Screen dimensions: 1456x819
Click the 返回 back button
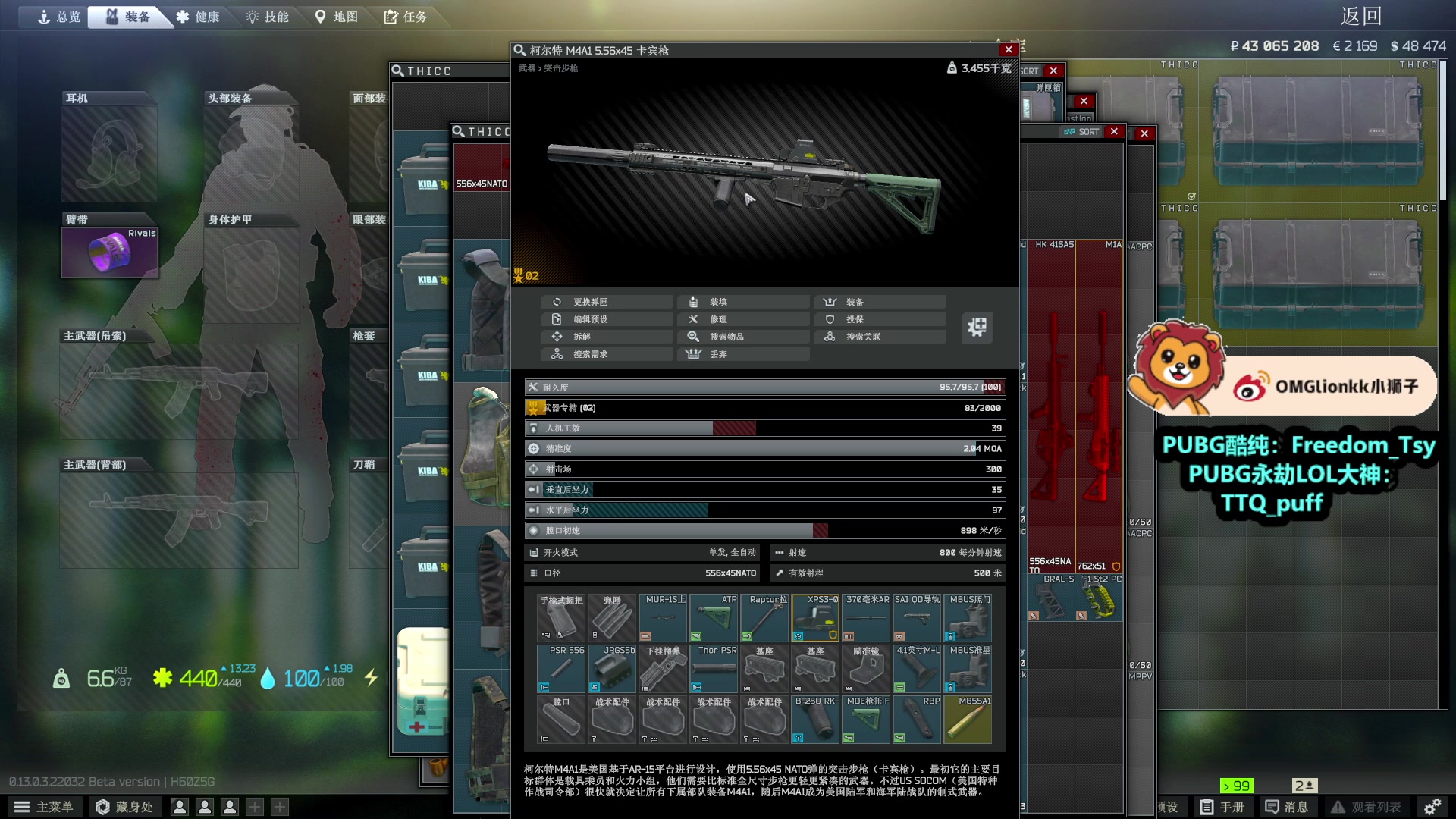click(x=1360, y=16)
